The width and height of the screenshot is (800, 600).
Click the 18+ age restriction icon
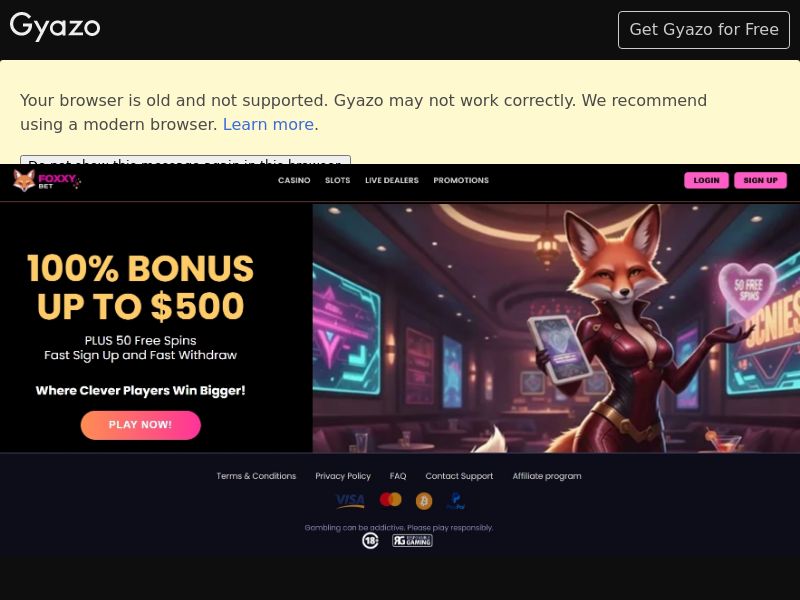point(370,541)
